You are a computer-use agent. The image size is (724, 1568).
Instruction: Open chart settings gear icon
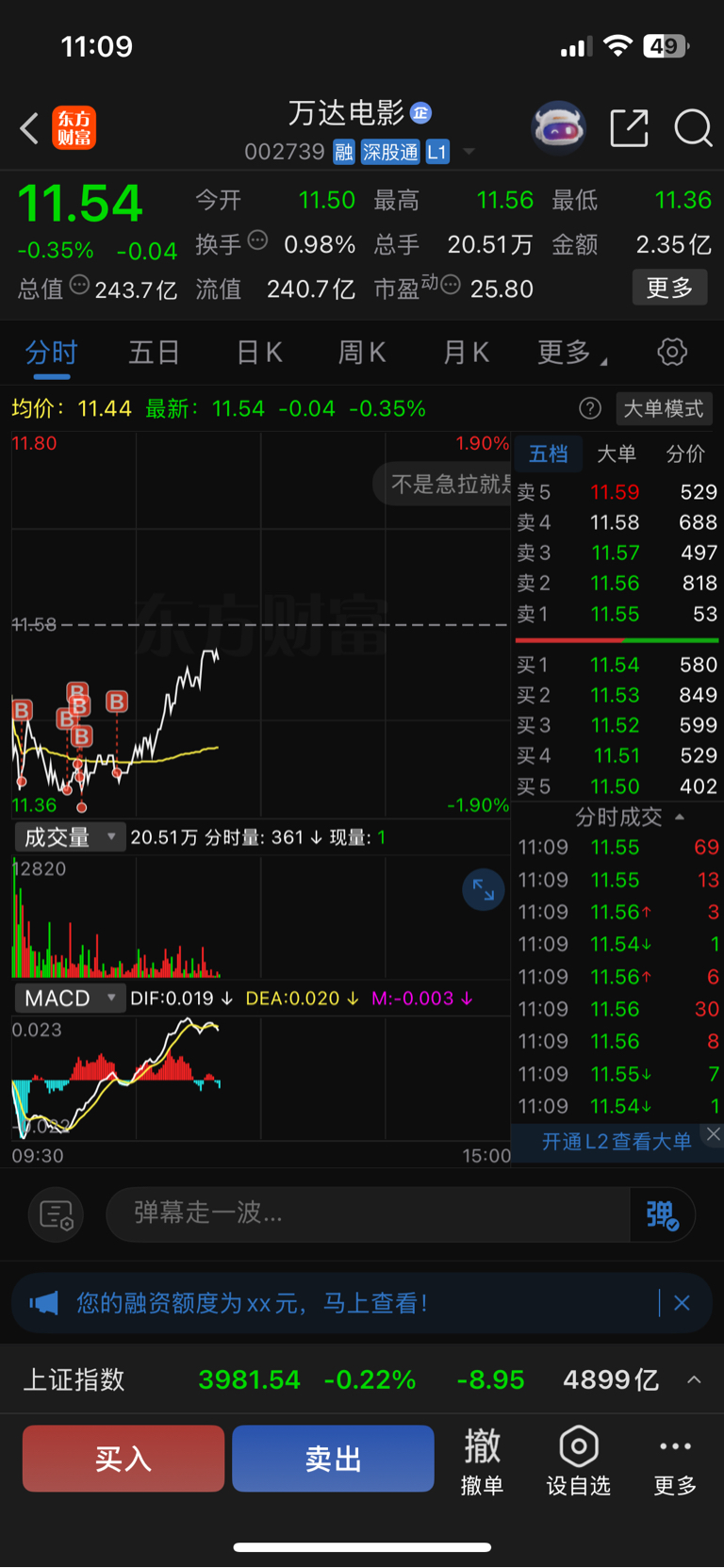[x=672, y=353]
